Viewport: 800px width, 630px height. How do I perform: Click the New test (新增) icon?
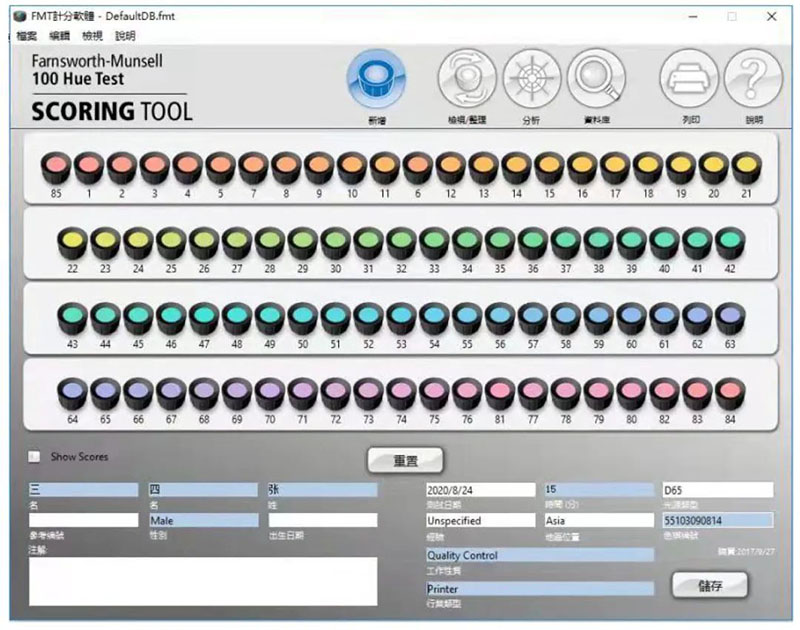point(376,79)
